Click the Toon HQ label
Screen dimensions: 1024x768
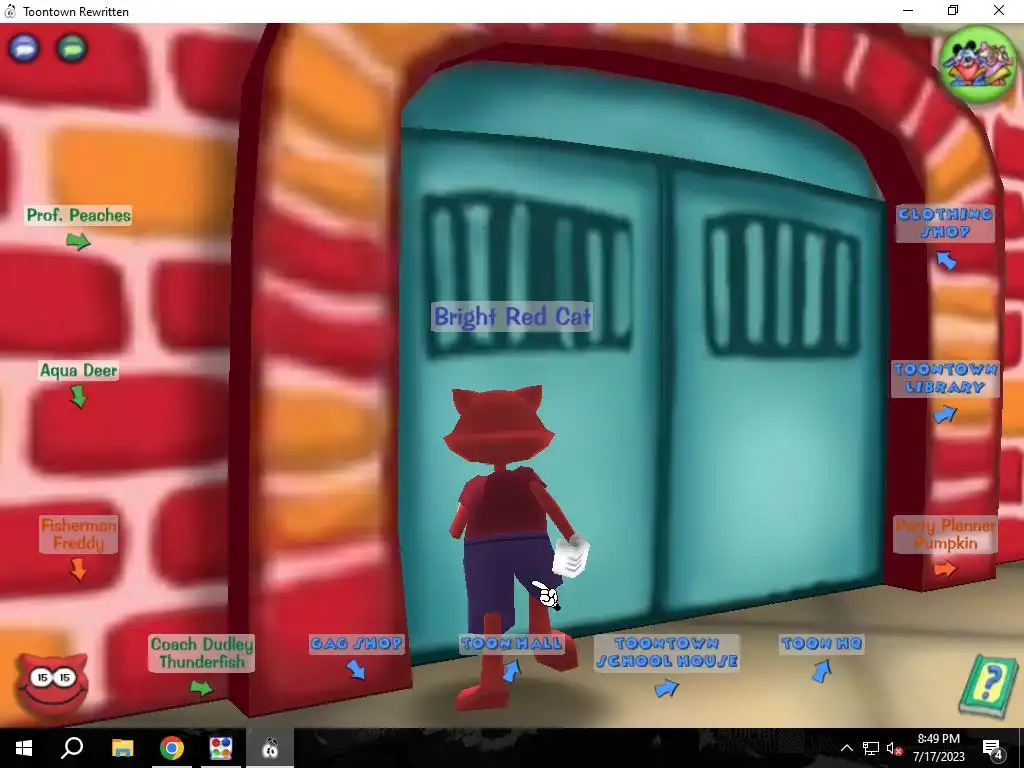(822, 644)
